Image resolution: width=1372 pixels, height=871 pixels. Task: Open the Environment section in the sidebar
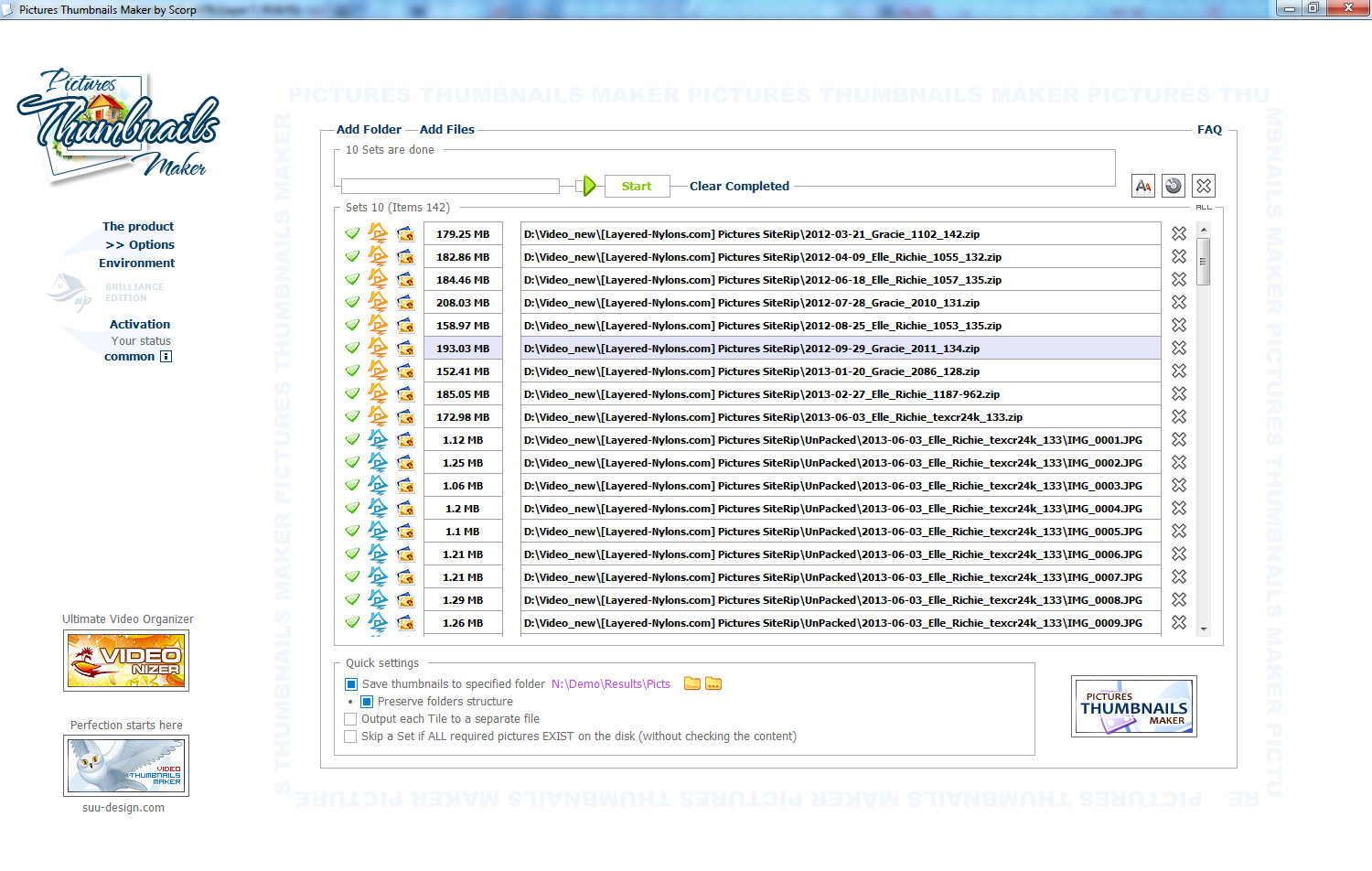click(x=137, y=263)
